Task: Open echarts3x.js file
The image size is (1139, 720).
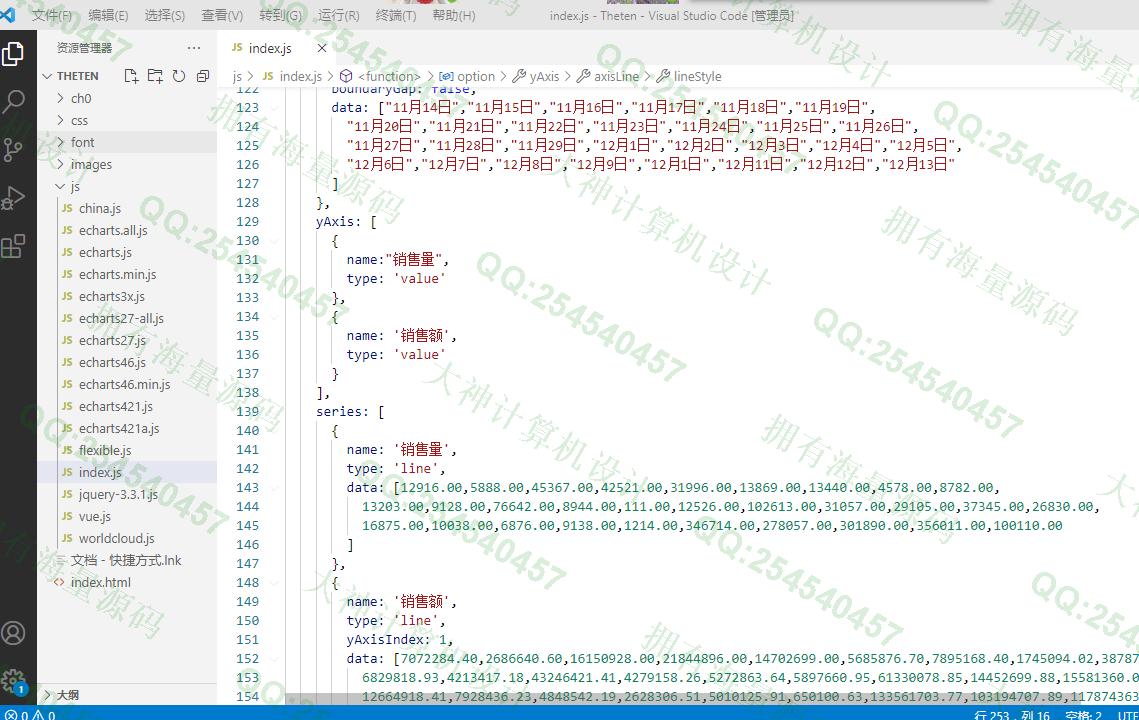Action: point(127,296)
